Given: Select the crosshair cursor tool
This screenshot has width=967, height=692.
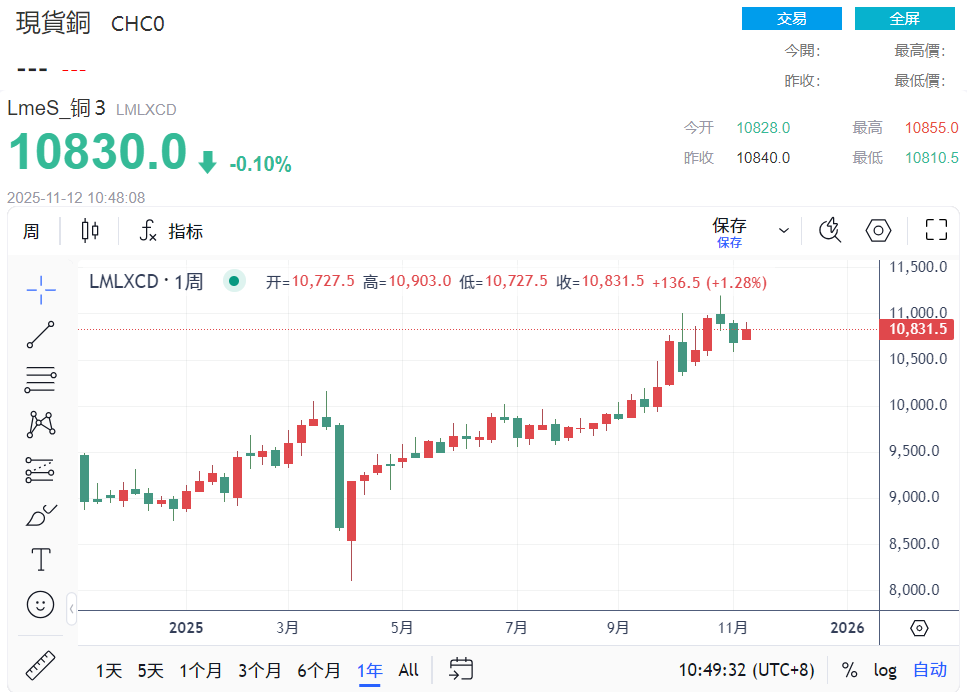Looking at the screenshot, I should click(x=40, y=290).
